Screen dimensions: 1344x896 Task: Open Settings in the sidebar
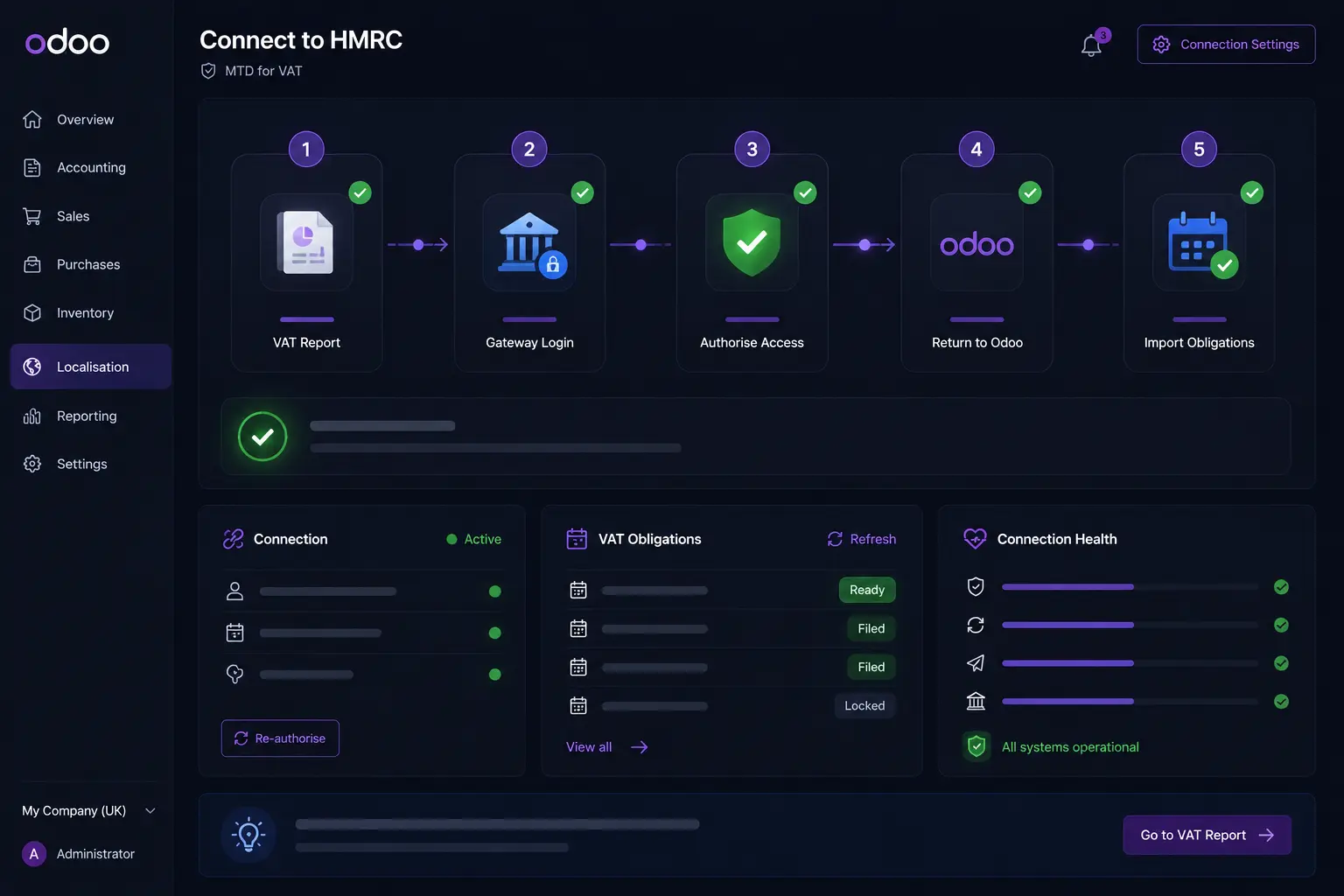click(x=91, y=464)
